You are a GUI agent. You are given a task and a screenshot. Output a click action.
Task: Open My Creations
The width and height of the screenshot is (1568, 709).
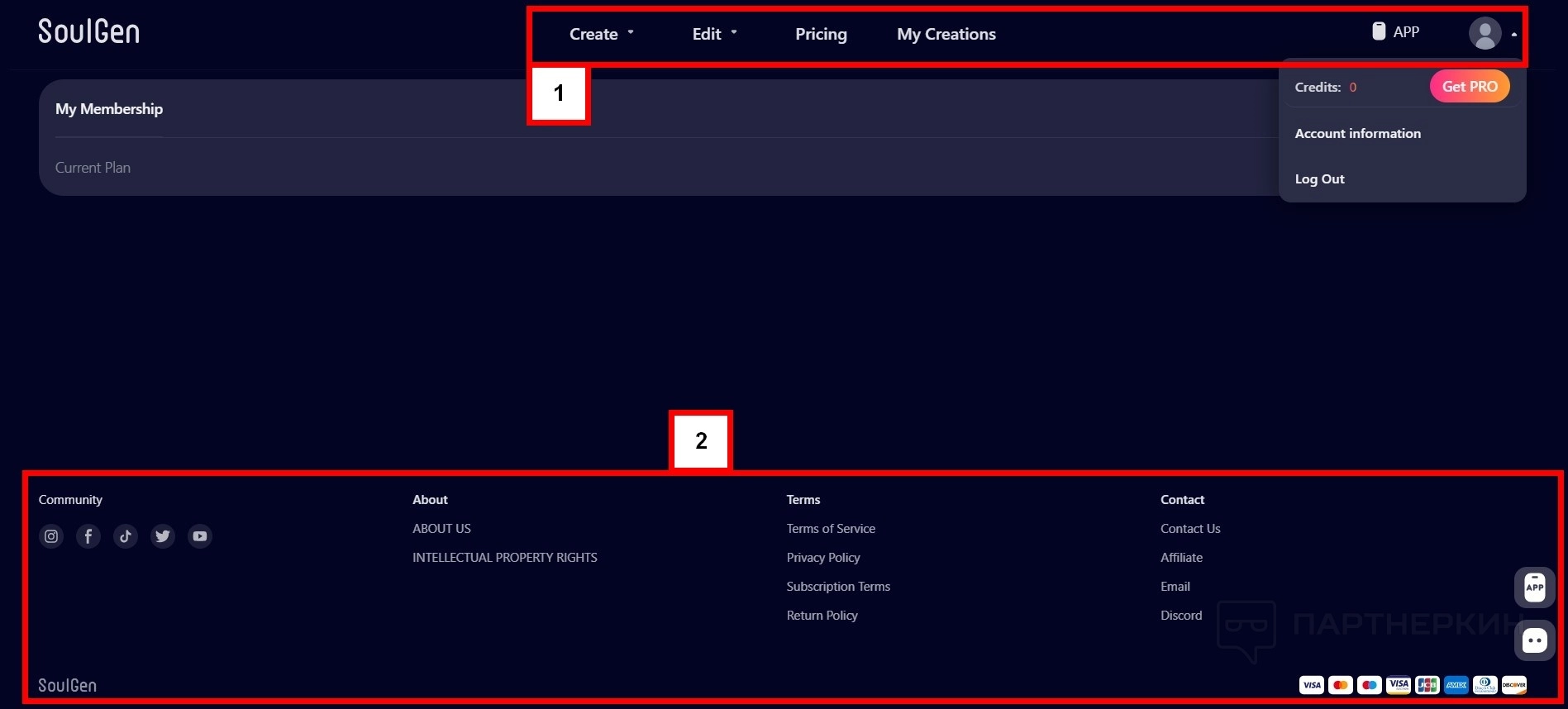tap(946, 34)
